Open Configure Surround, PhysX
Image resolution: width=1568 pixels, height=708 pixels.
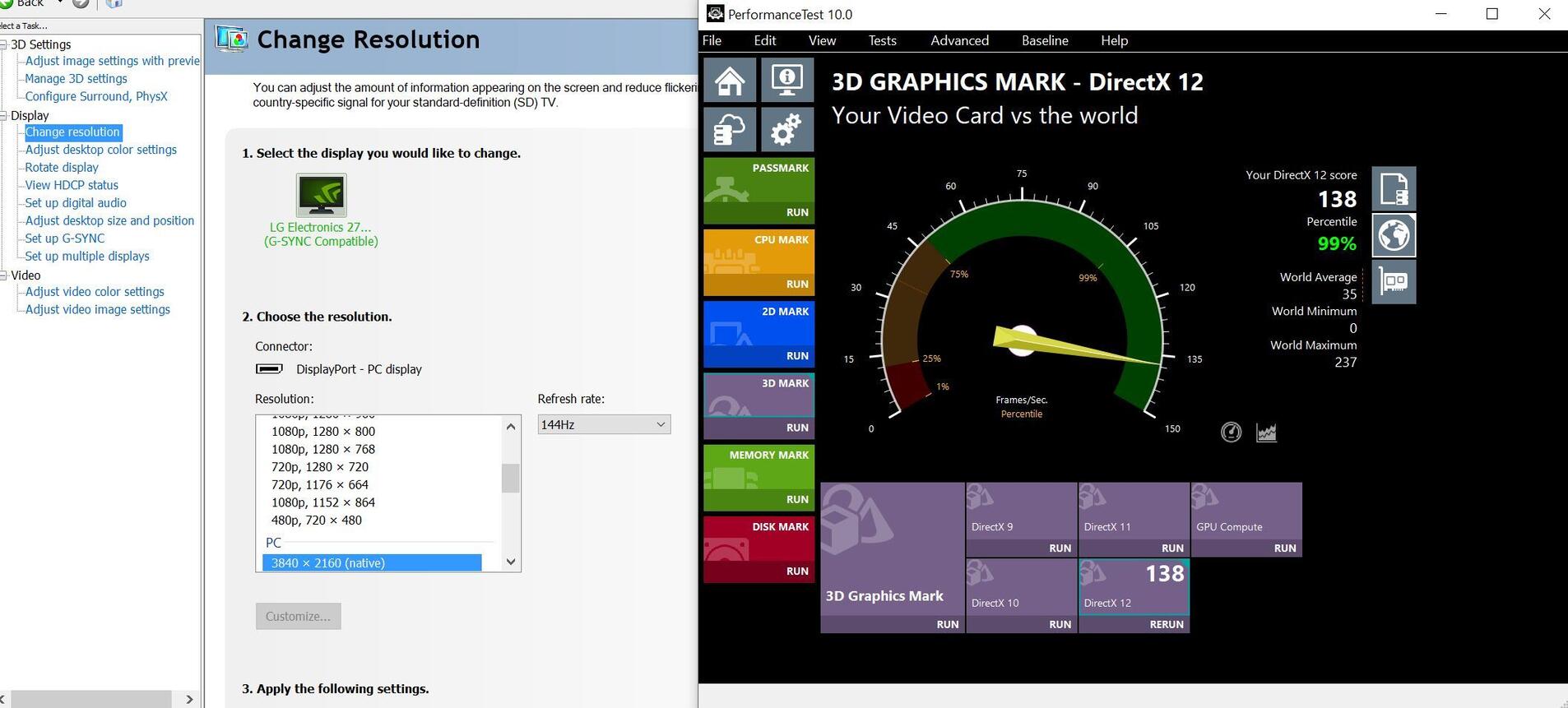pos(96,96)
